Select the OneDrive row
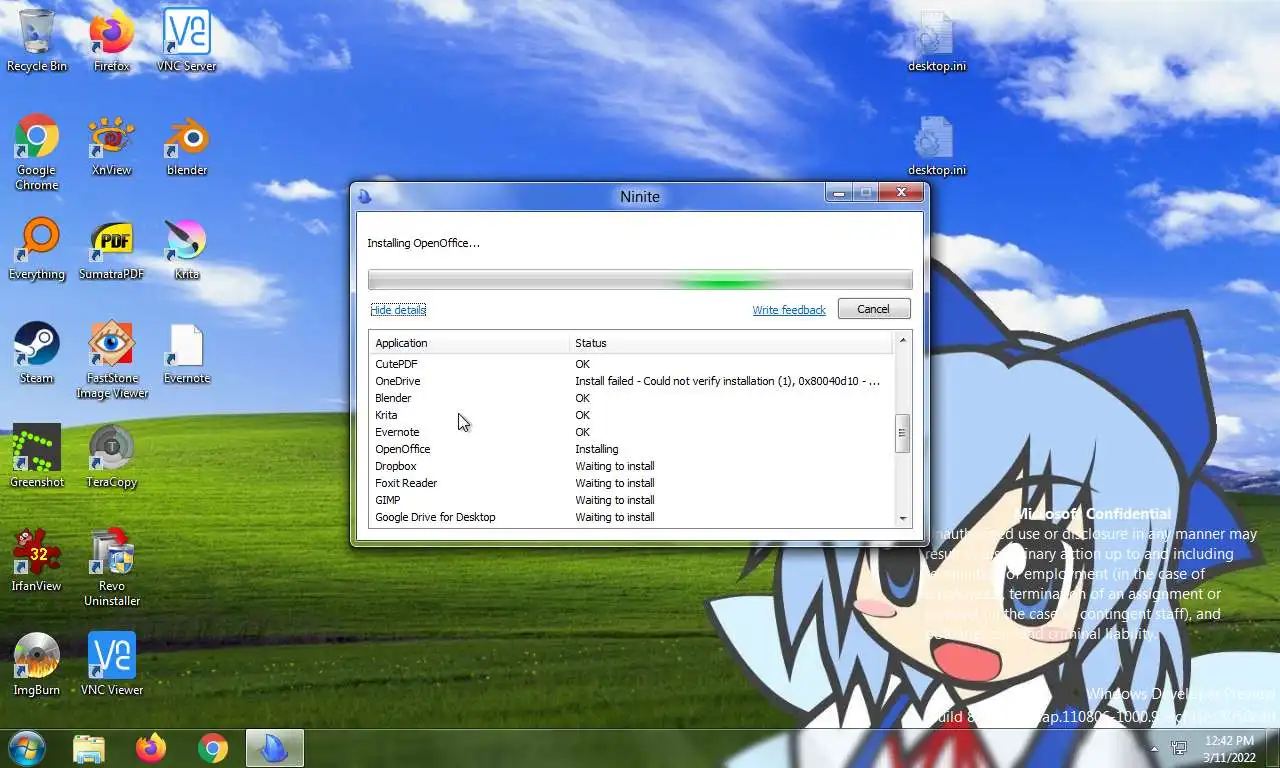1280x768 pixels. [631, 381]
